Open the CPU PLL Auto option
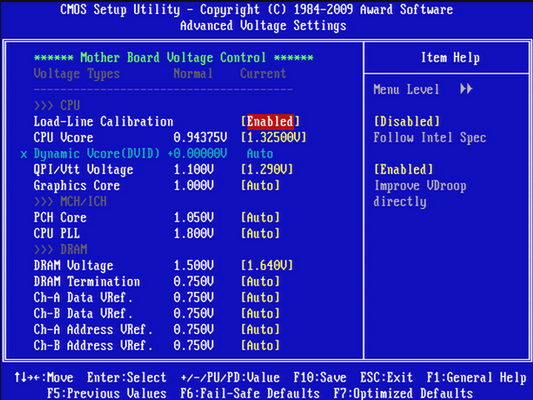This screenshot has width=533, height=400. pyautogui.click(x=260, y=233)
